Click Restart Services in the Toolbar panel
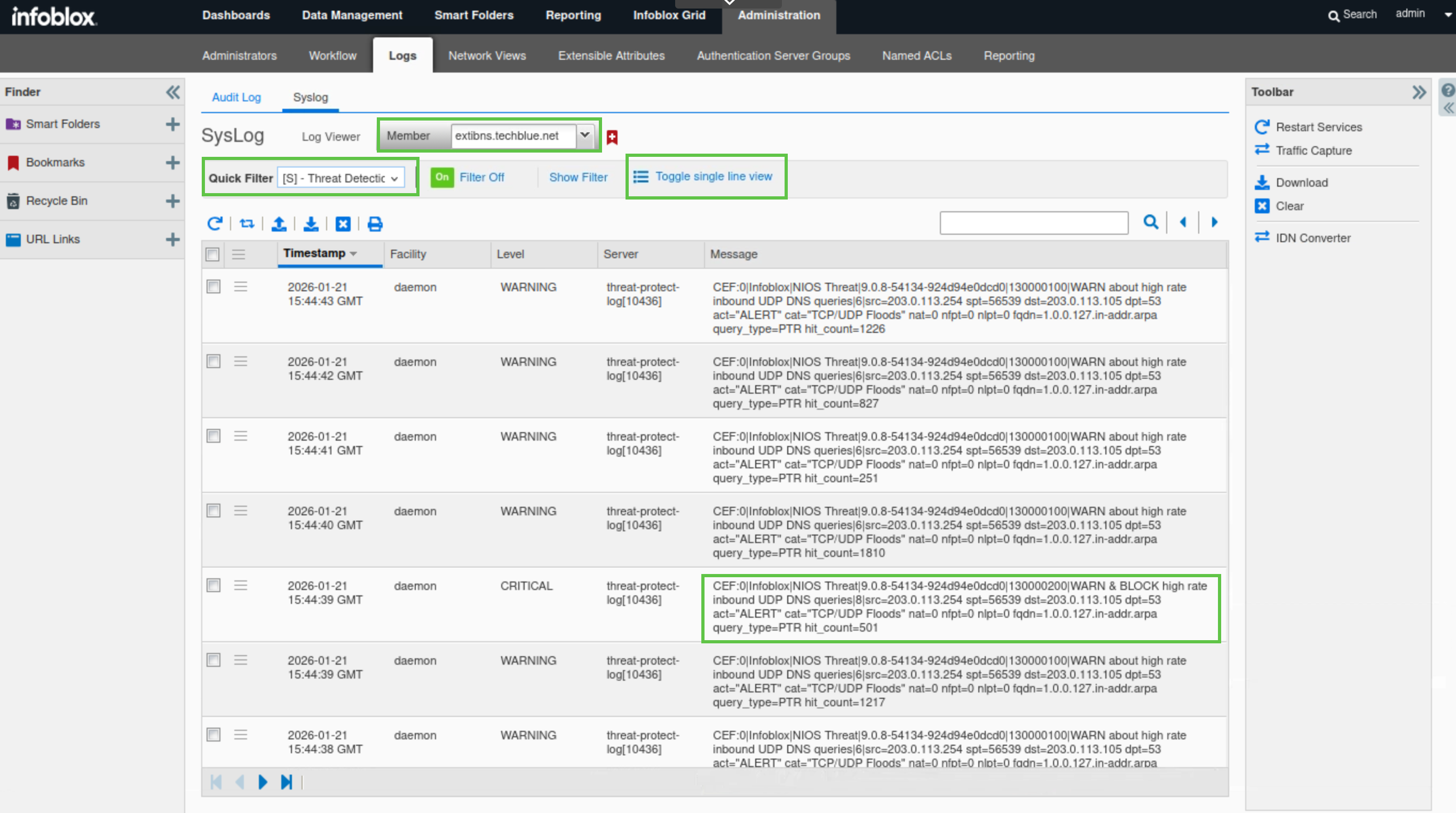Viewport: 1456px width, 813px height. click(1318, 127)
